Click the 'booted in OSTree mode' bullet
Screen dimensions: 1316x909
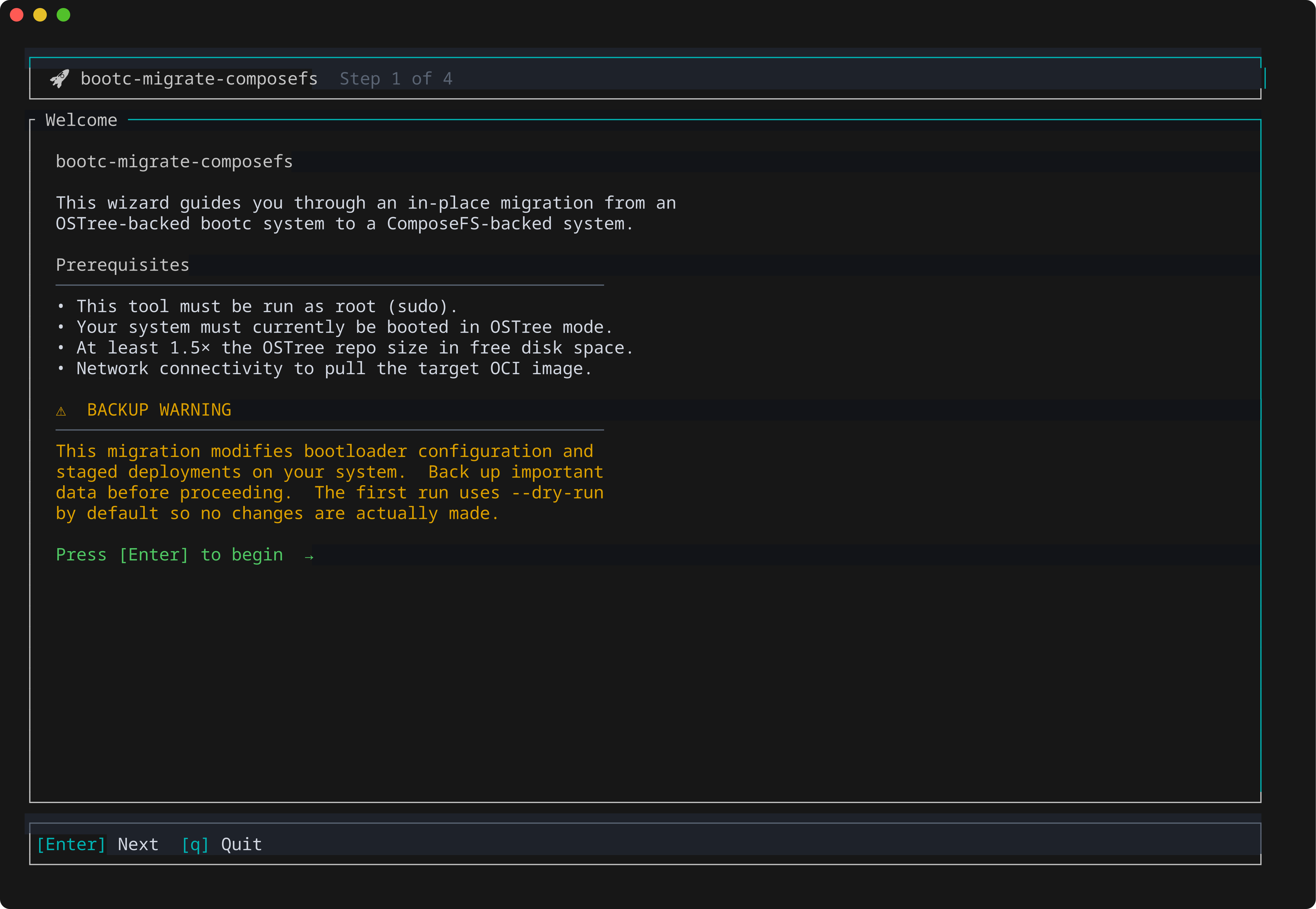coord(334,327)
